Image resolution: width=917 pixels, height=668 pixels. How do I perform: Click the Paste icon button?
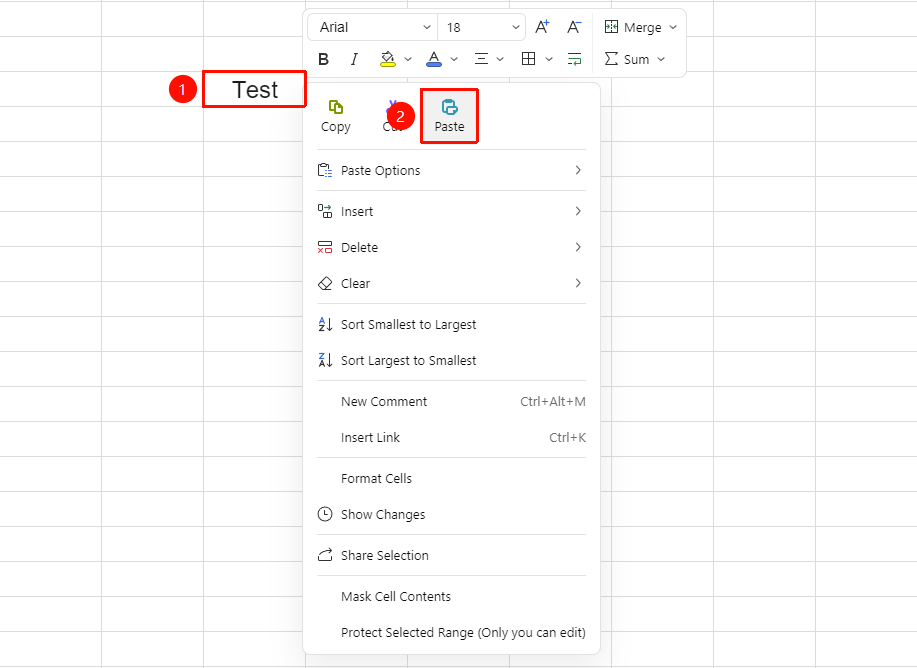pyautogui.click(x=449, y=116)
